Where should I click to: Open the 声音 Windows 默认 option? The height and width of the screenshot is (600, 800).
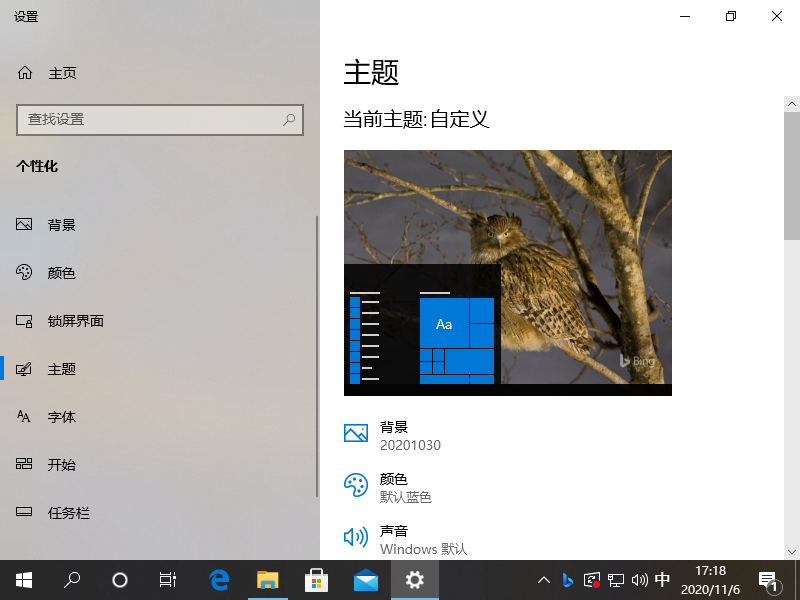click(x=406, y=540)
